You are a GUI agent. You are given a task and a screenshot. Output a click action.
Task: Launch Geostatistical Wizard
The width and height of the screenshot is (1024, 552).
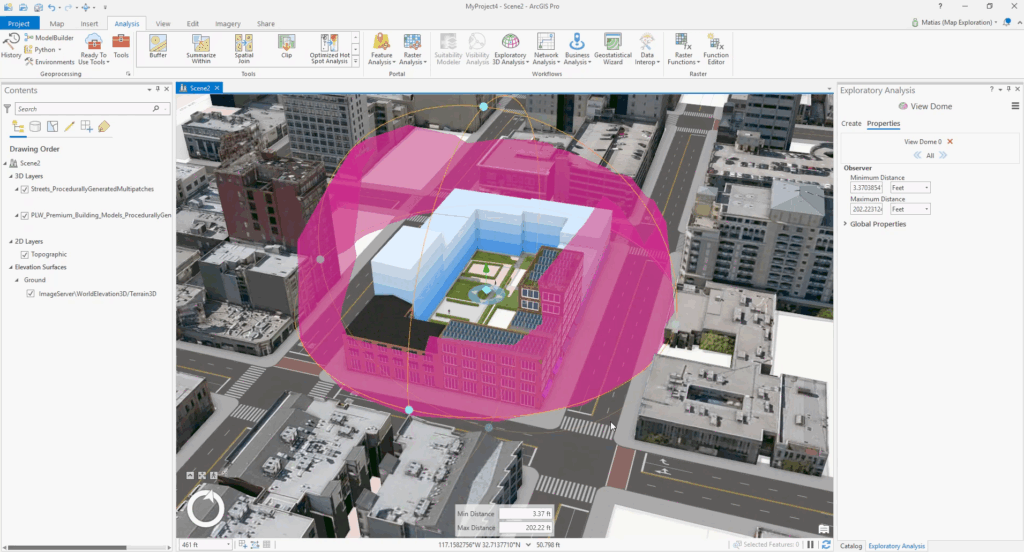point(613,50)
